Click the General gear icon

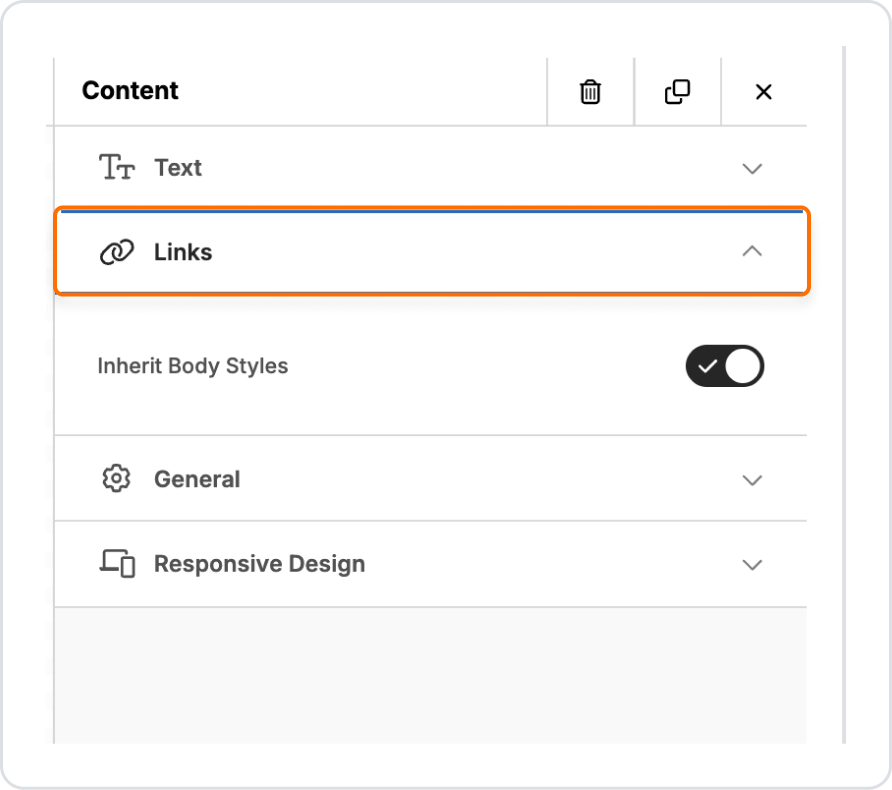[117, 479]
